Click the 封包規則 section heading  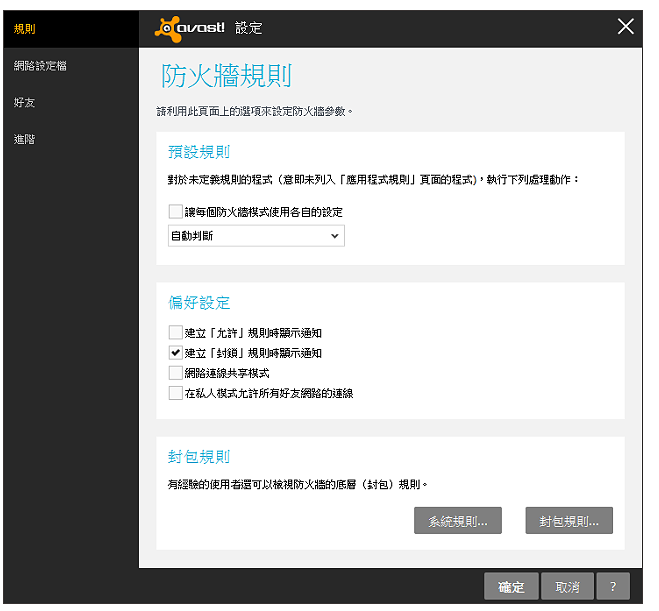tap(199, 457)
